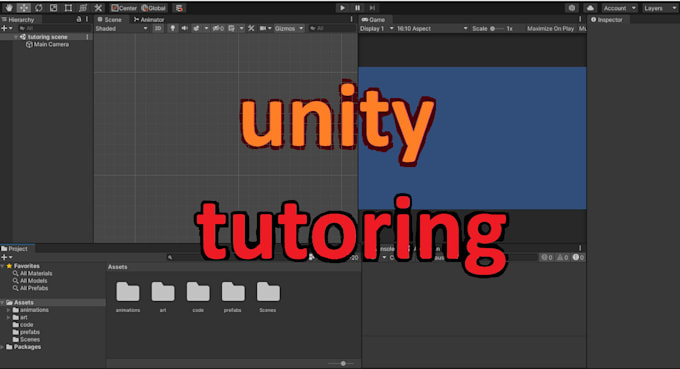This screenshot has height=369, width=680.
Task: Adjust the asset icon size slider
Action: click(342, 363)
